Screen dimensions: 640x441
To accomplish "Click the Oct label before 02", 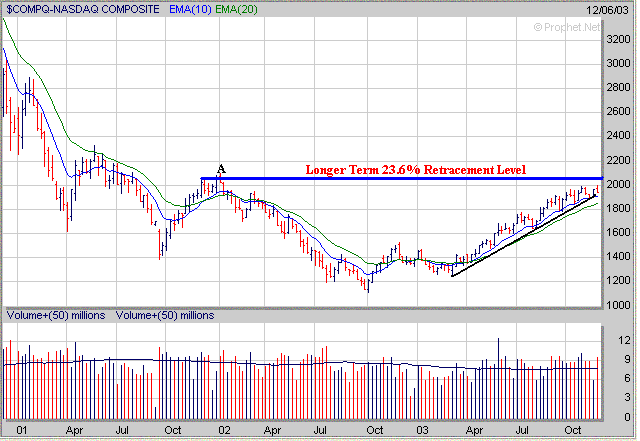I will [x=173, y=430].
